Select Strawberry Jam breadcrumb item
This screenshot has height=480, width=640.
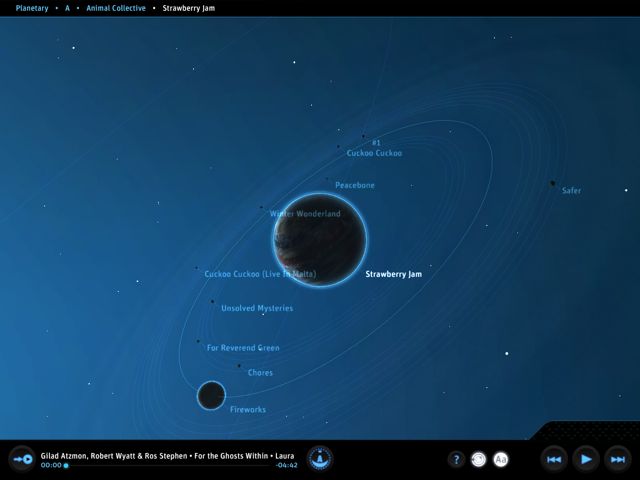(x=189, y=8)
